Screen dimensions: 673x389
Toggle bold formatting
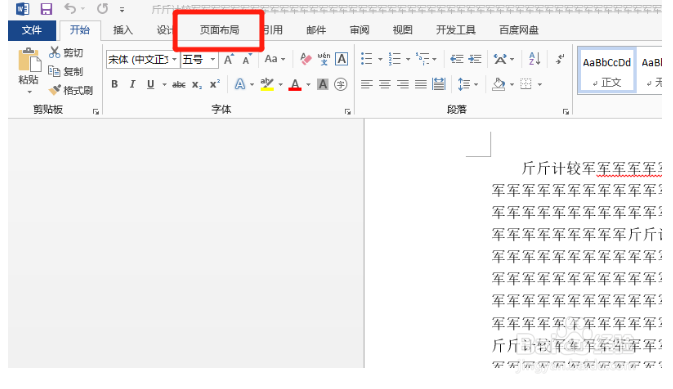tap(115, 84)
